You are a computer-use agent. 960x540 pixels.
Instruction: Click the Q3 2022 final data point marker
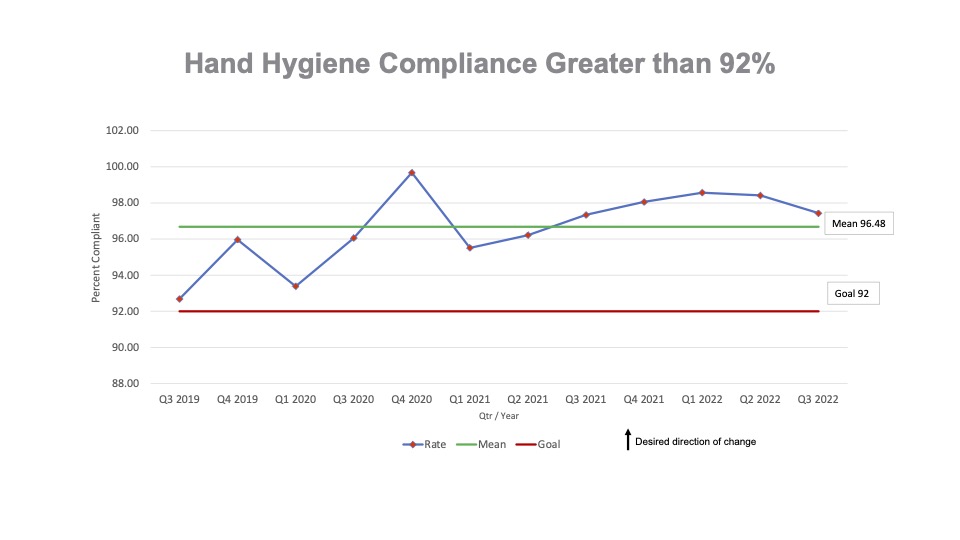[818, 213]
